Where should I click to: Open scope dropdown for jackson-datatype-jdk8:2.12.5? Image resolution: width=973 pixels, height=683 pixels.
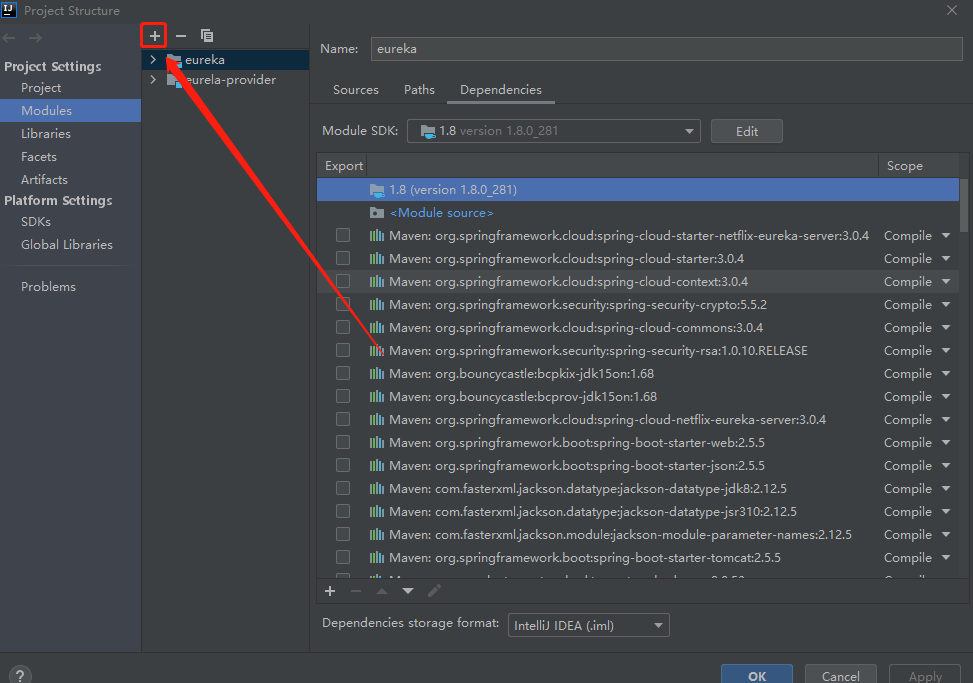[946, 489]
